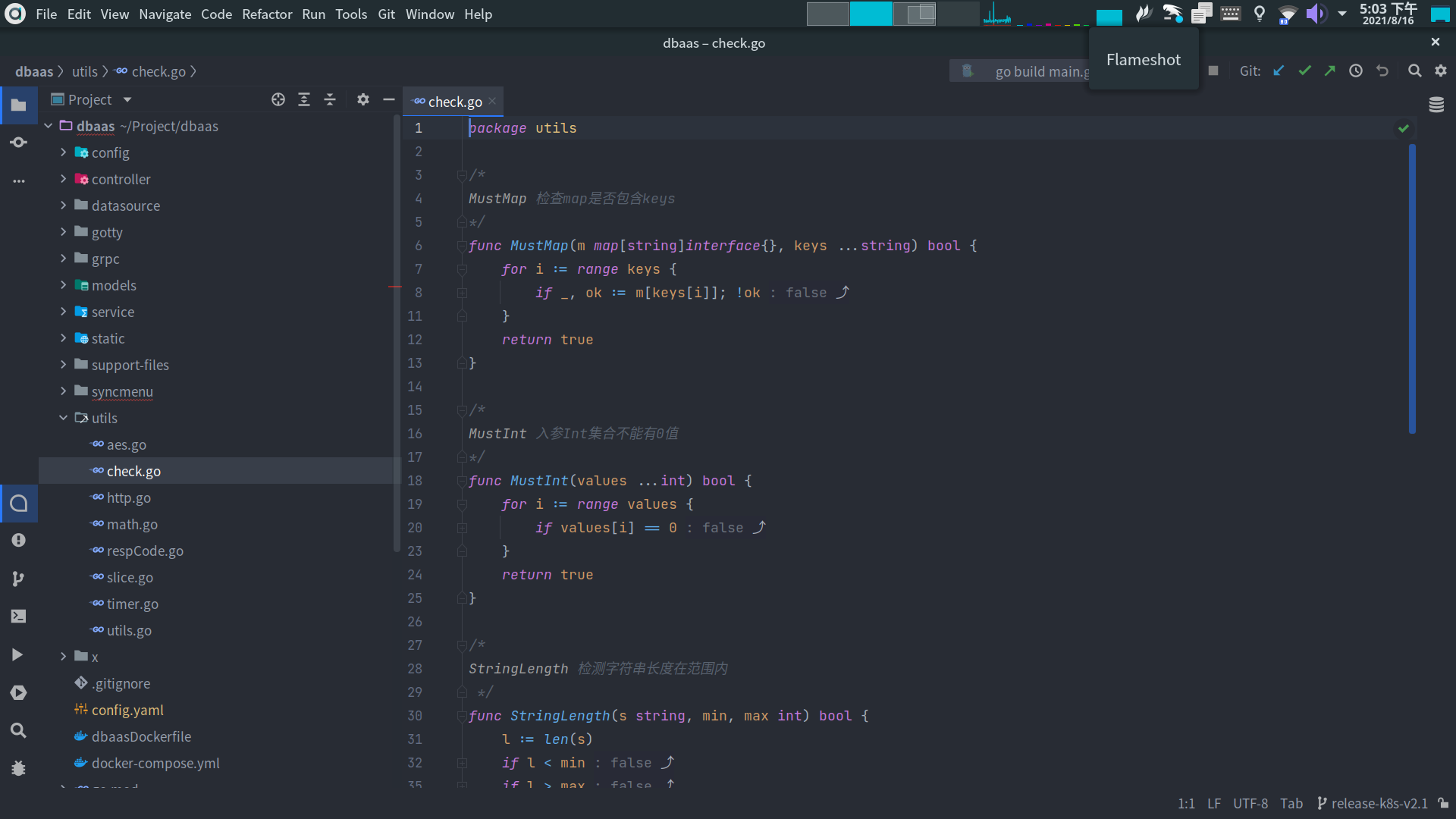Change LF line separator
This screenshot has width=1456, height=819.
[1214, 803]
